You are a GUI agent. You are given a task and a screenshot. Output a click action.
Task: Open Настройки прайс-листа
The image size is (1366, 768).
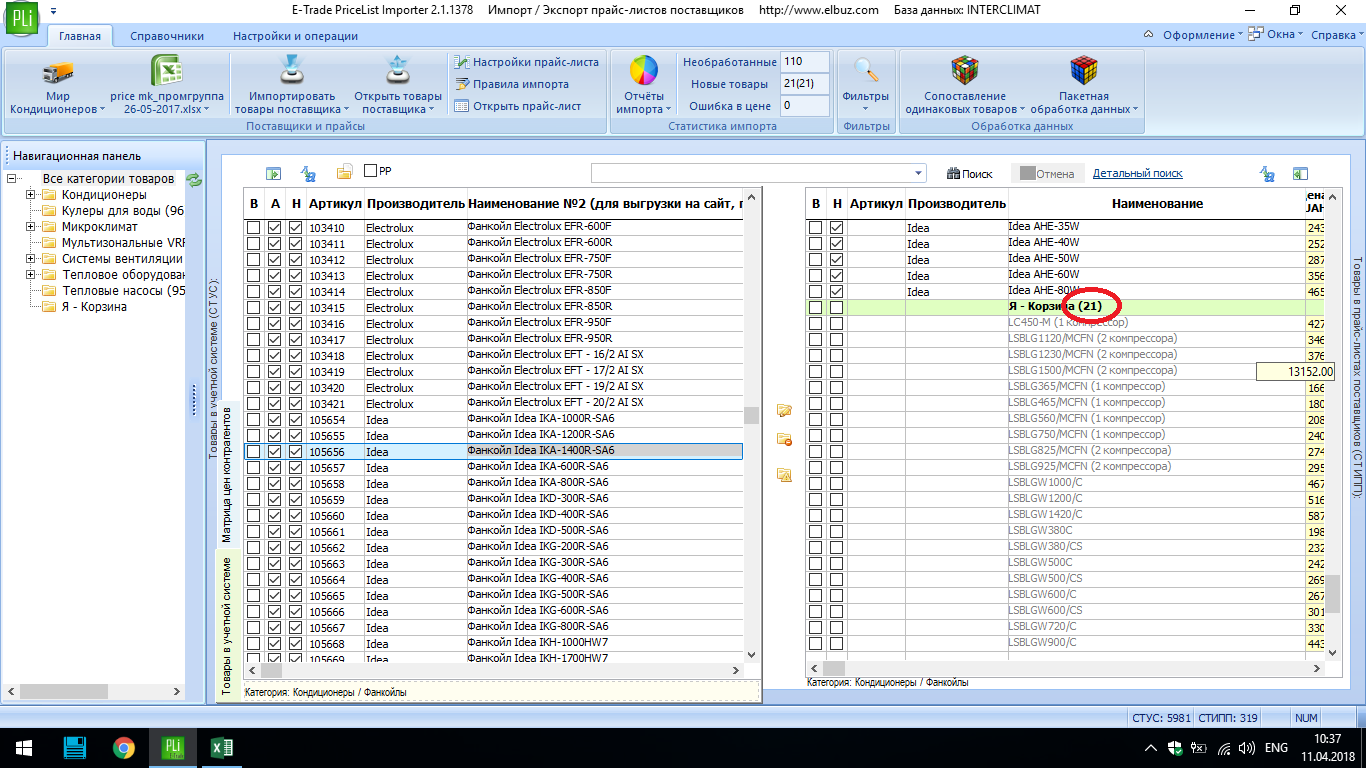coord(526,62)
